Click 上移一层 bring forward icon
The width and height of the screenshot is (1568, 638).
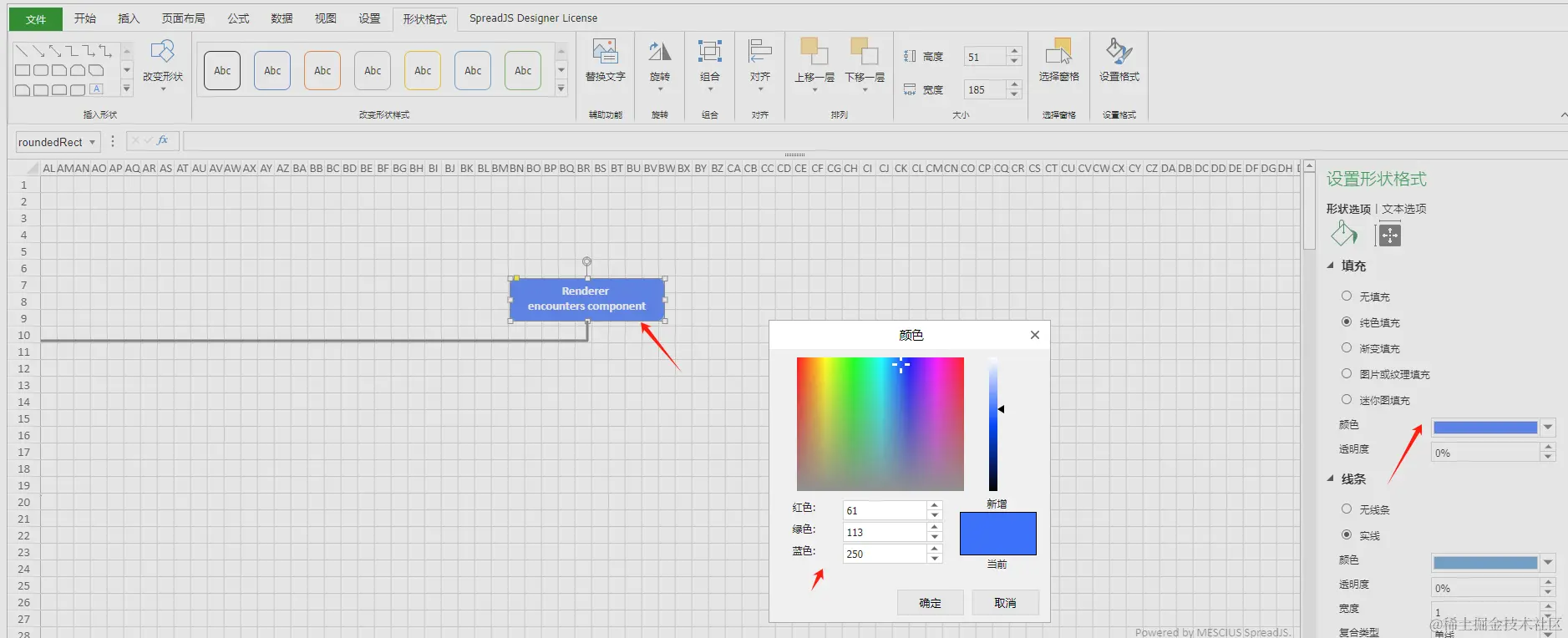click(x=814, y=52)
